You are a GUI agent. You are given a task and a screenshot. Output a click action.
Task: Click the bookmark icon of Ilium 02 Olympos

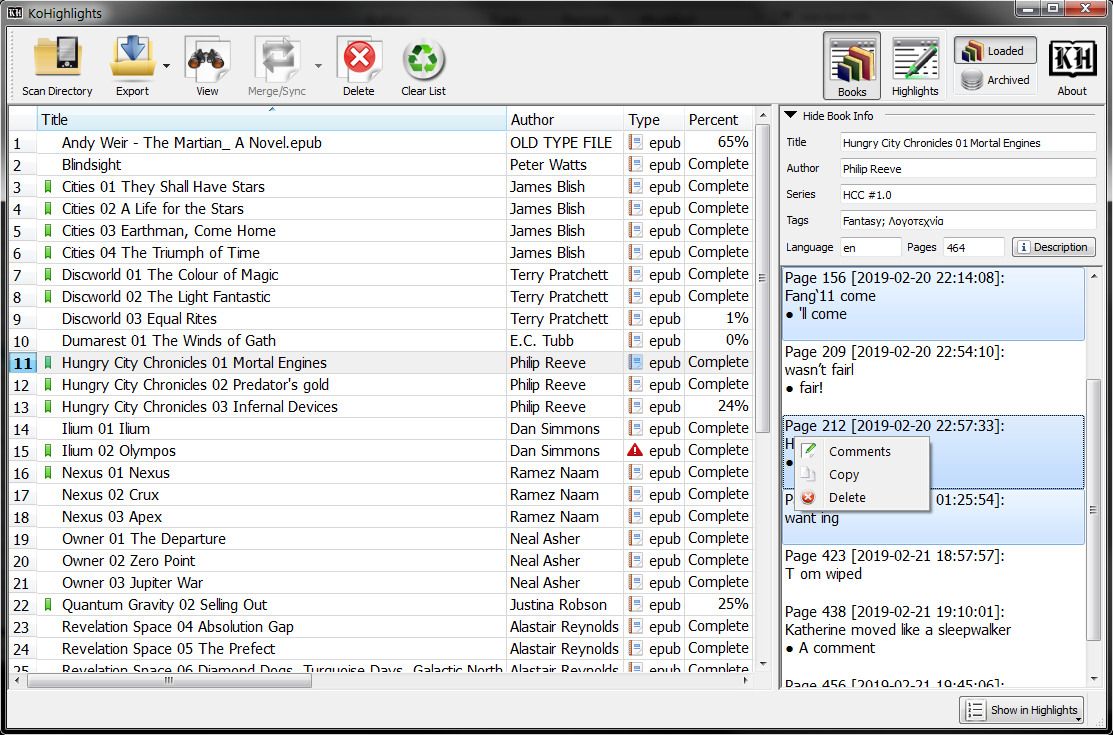(x=48, y=450)
